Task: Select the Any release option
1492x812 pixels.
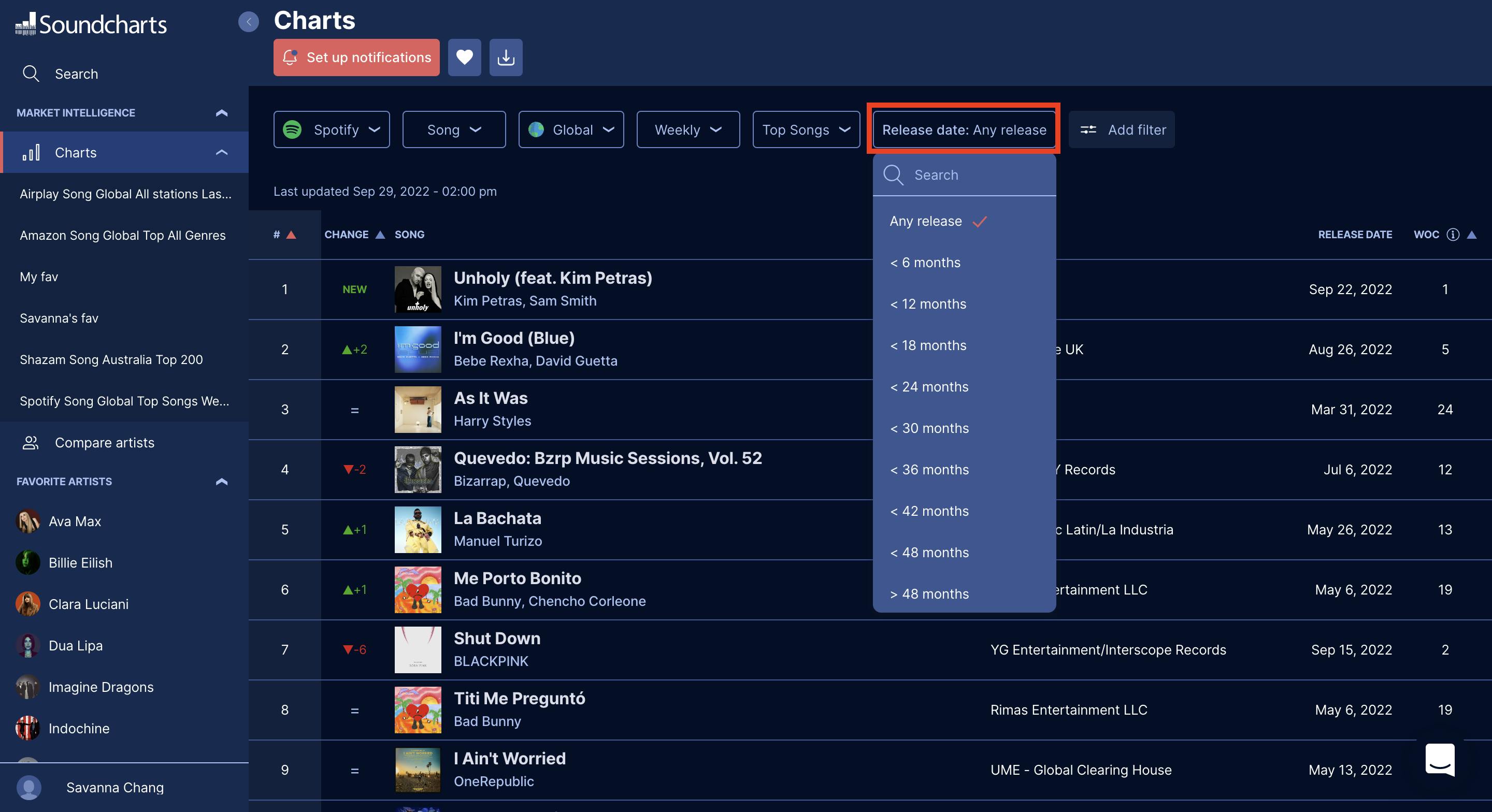Action: click(x=926, y=221)
